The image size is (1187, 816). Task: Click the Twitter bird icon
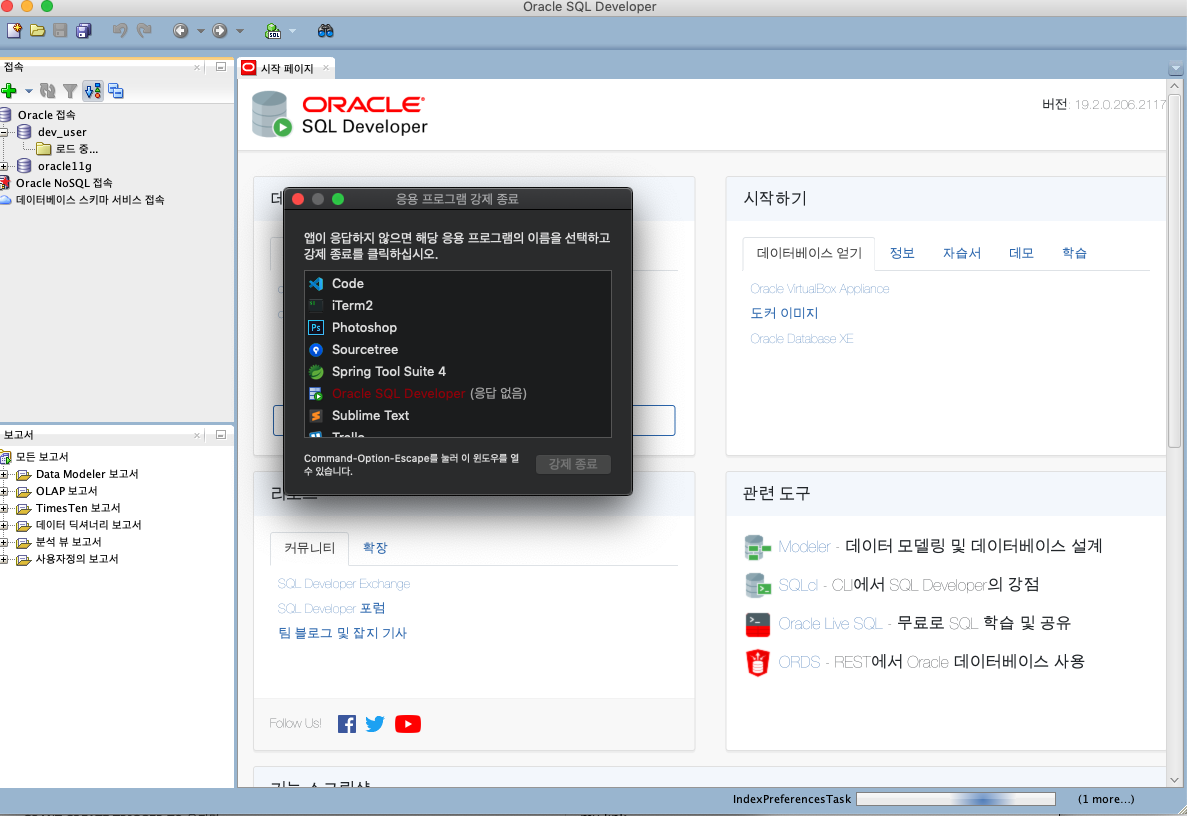point(375,724)
